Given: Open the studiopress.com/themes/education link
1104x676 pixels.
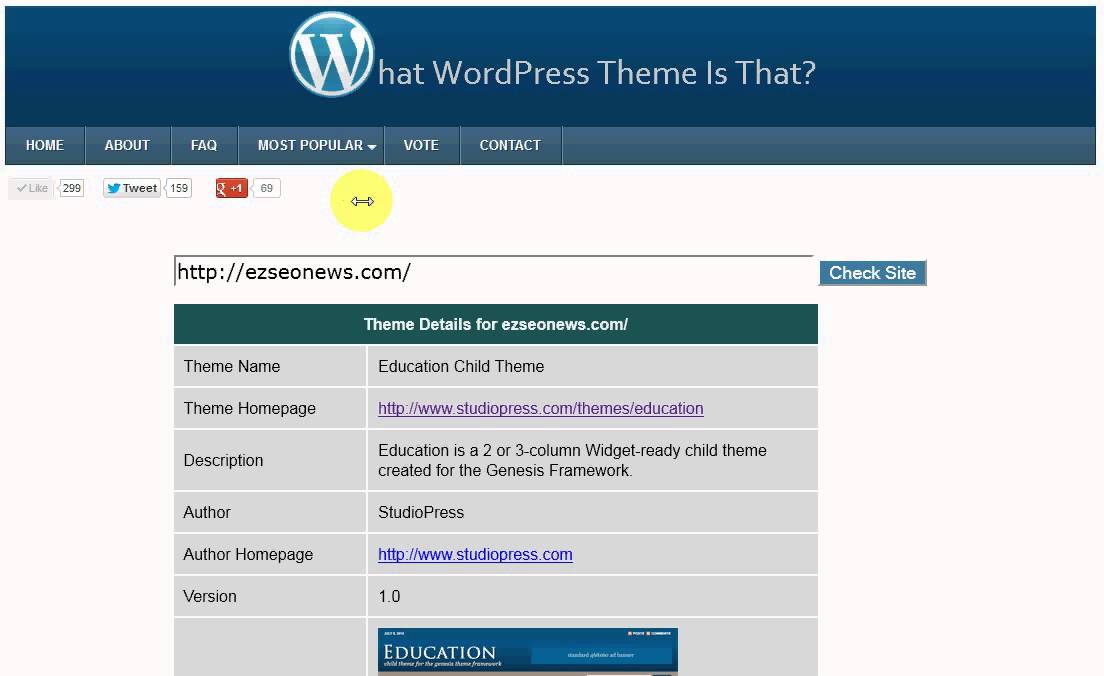Looking at the screenshot, I should pyautogui.click(x=541, y=408).
